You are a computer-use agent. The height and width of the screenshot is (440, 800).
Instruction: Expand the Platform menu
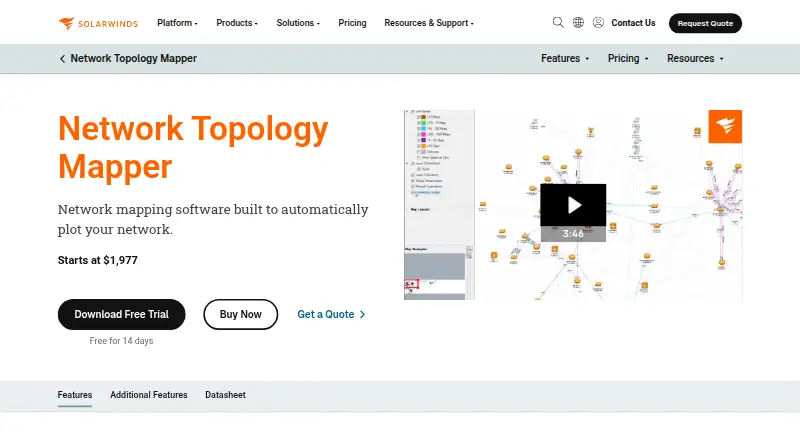click(x=177, y=23)
